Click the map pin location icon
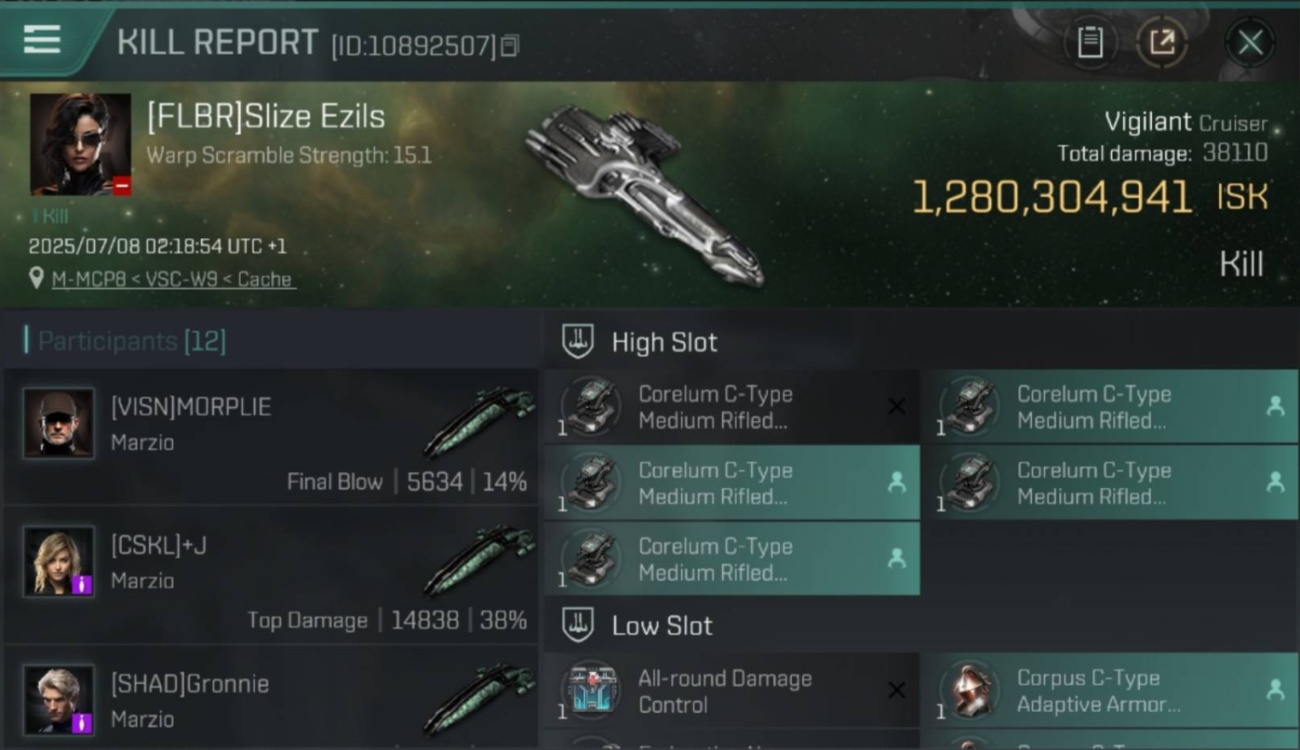 point(37,279)
